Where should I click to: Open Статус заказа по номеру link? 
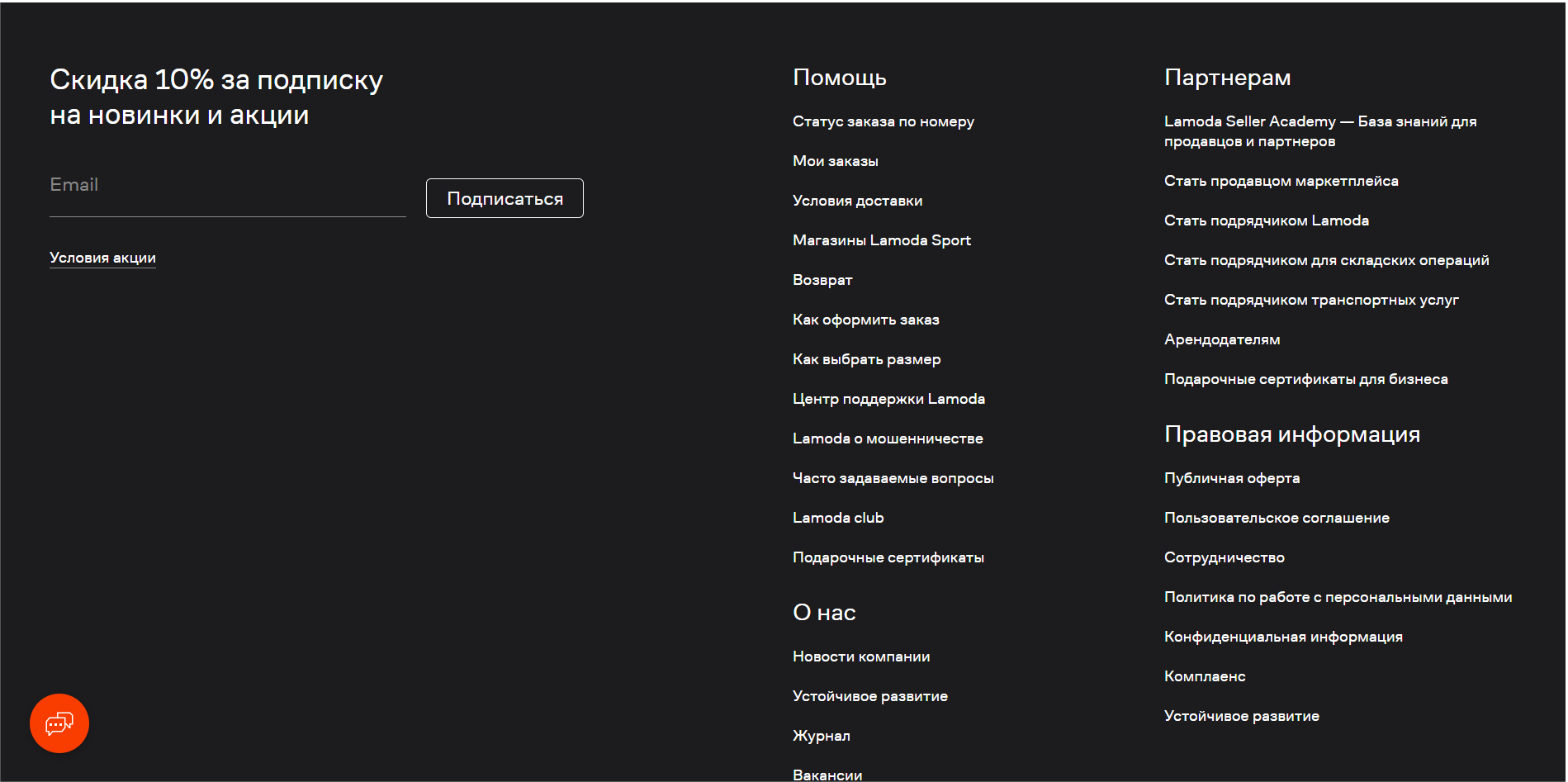[x=883, y=121]
